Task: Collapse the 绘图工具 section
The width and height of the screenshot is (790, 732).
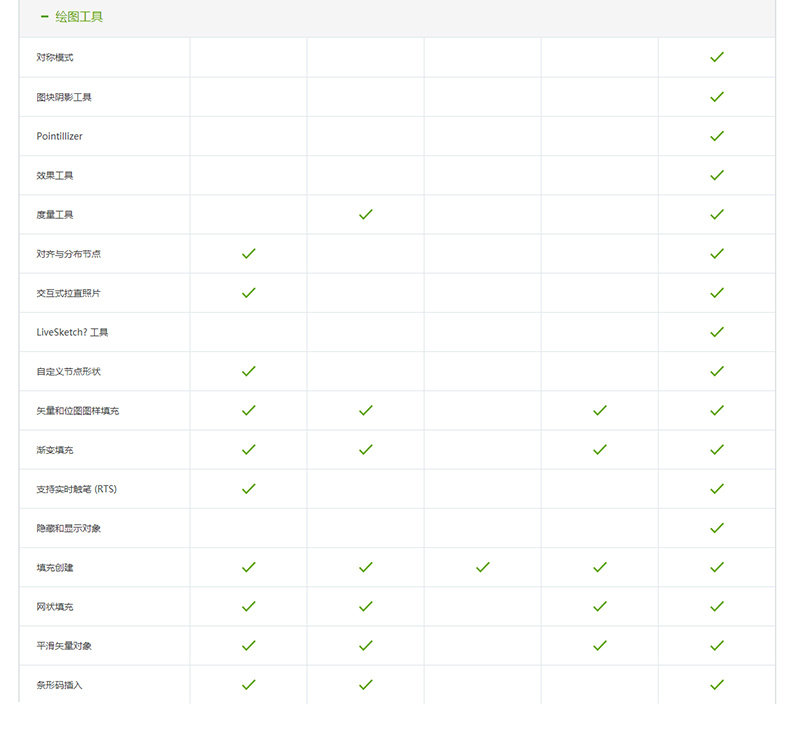Action: pyautogui.click(x=44, y=17)
